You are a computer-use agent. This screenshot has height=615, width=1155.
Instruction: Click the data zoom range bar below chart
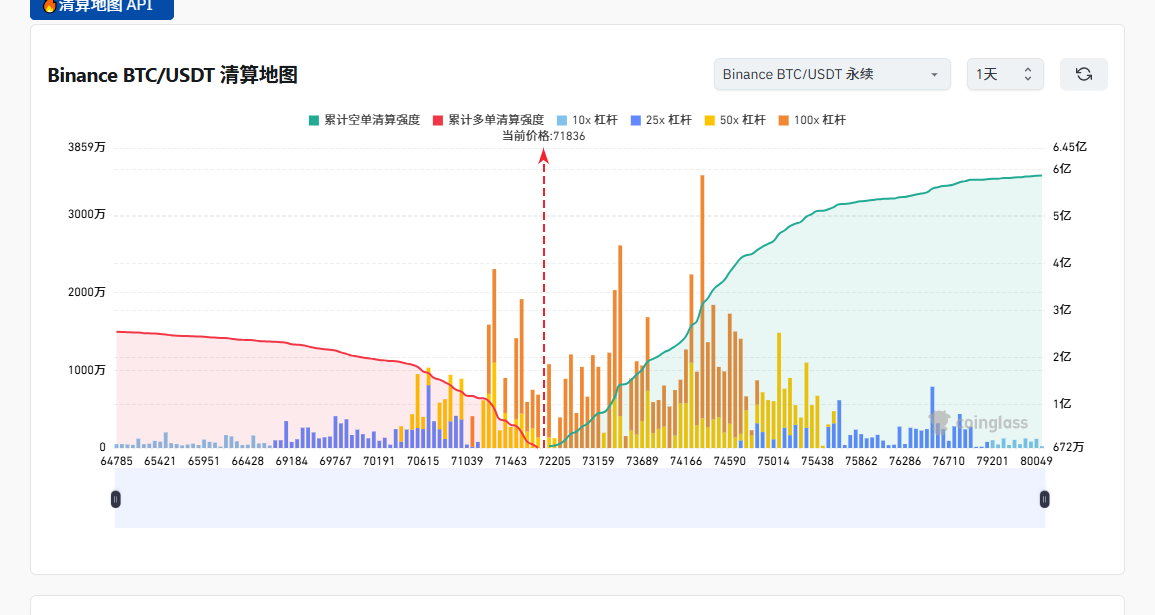[580, 499]
